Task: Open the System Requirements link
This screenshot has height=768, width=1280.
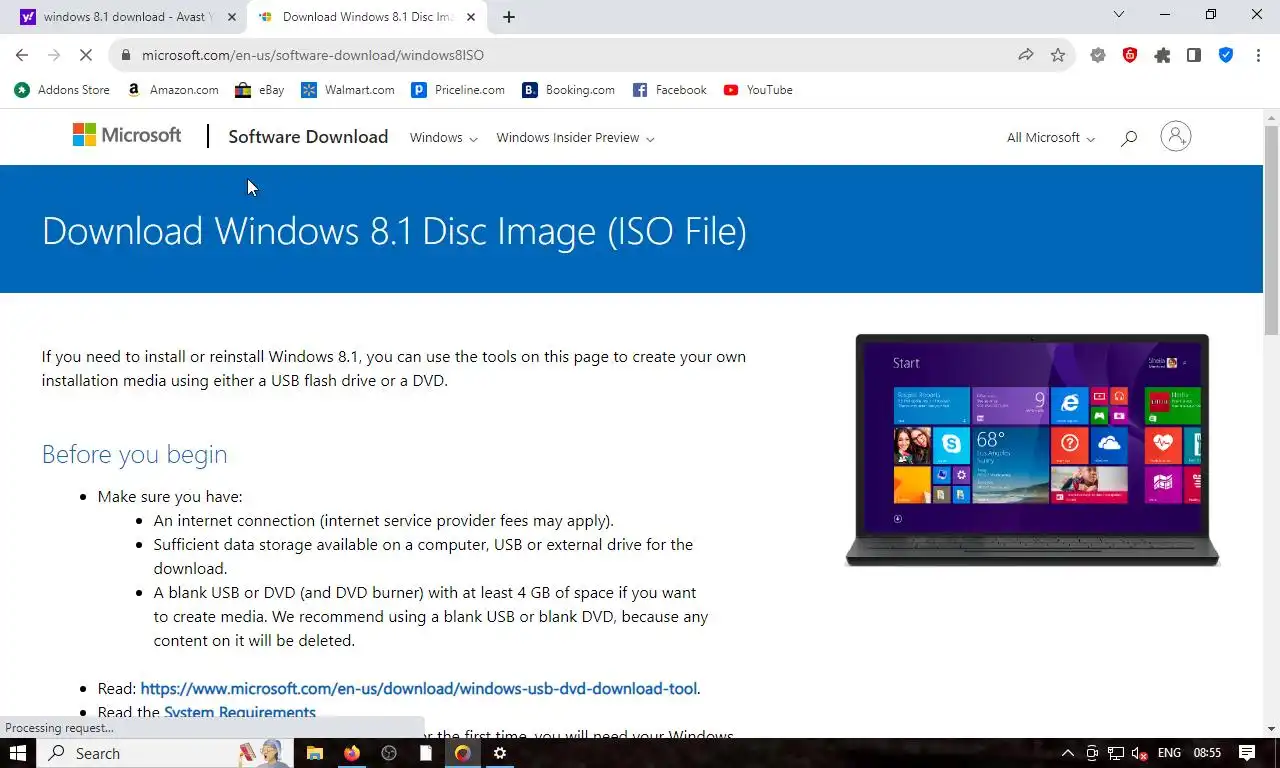Action: [x=240, y=712]
